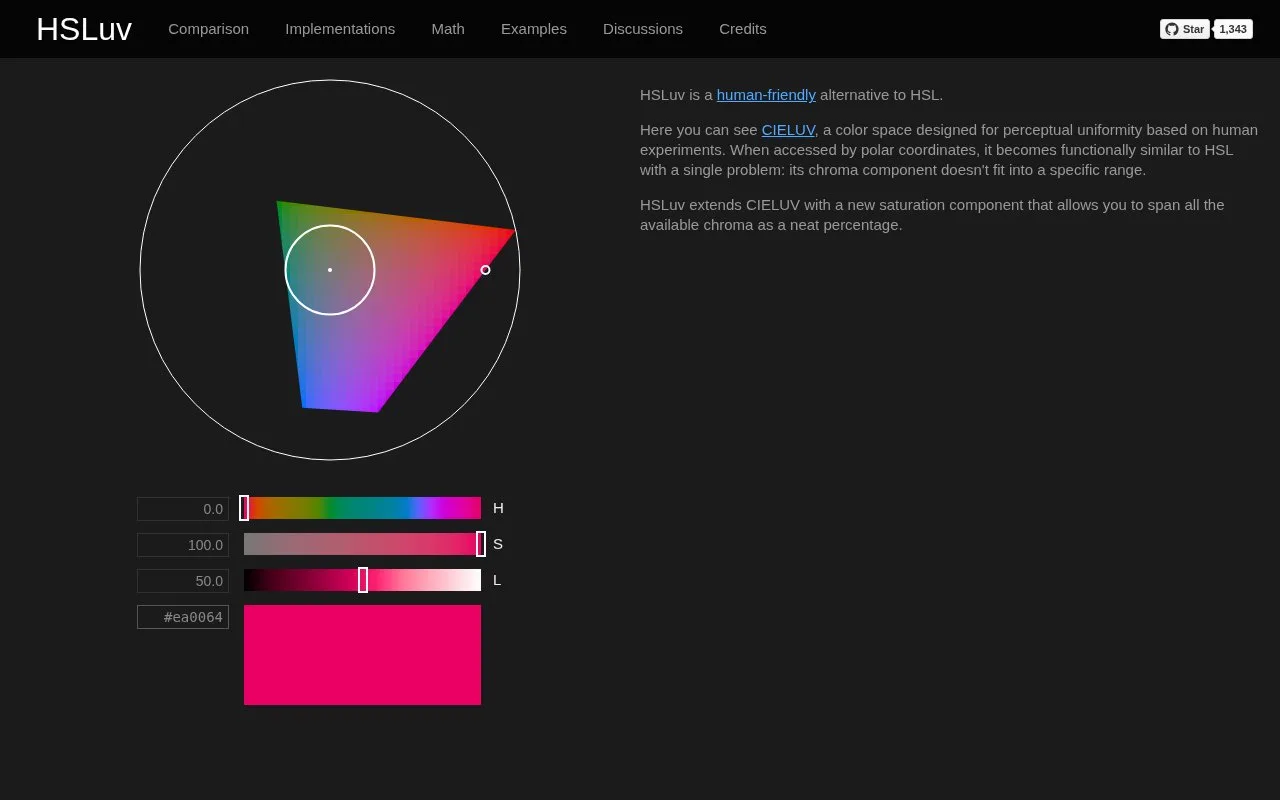Focus the lightness field showing 50.0
Image resolution: width=1280 pixels, height=800 pixels.
183,581
